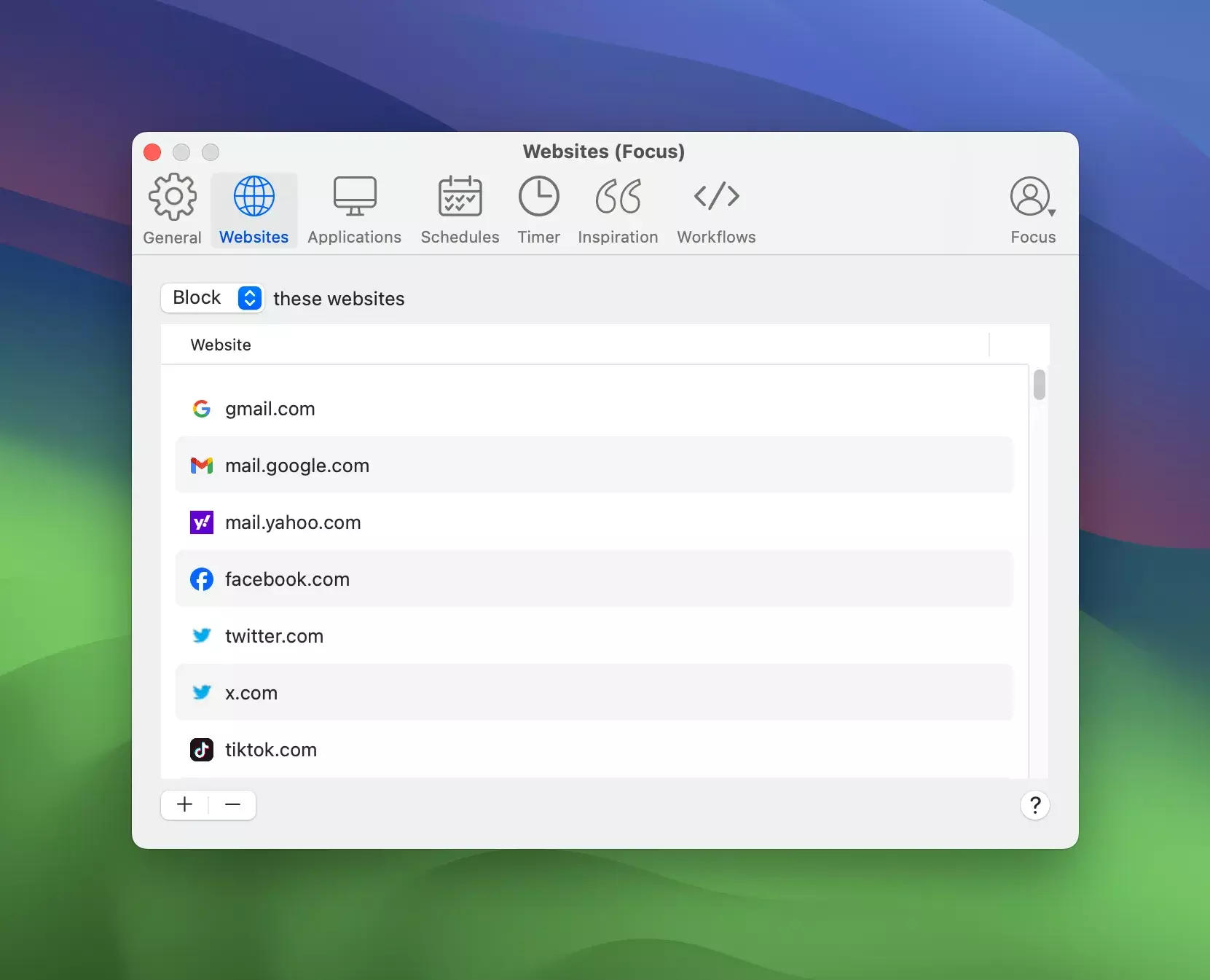
Task: Open the General settings gear icon
Action: [173, 197]
